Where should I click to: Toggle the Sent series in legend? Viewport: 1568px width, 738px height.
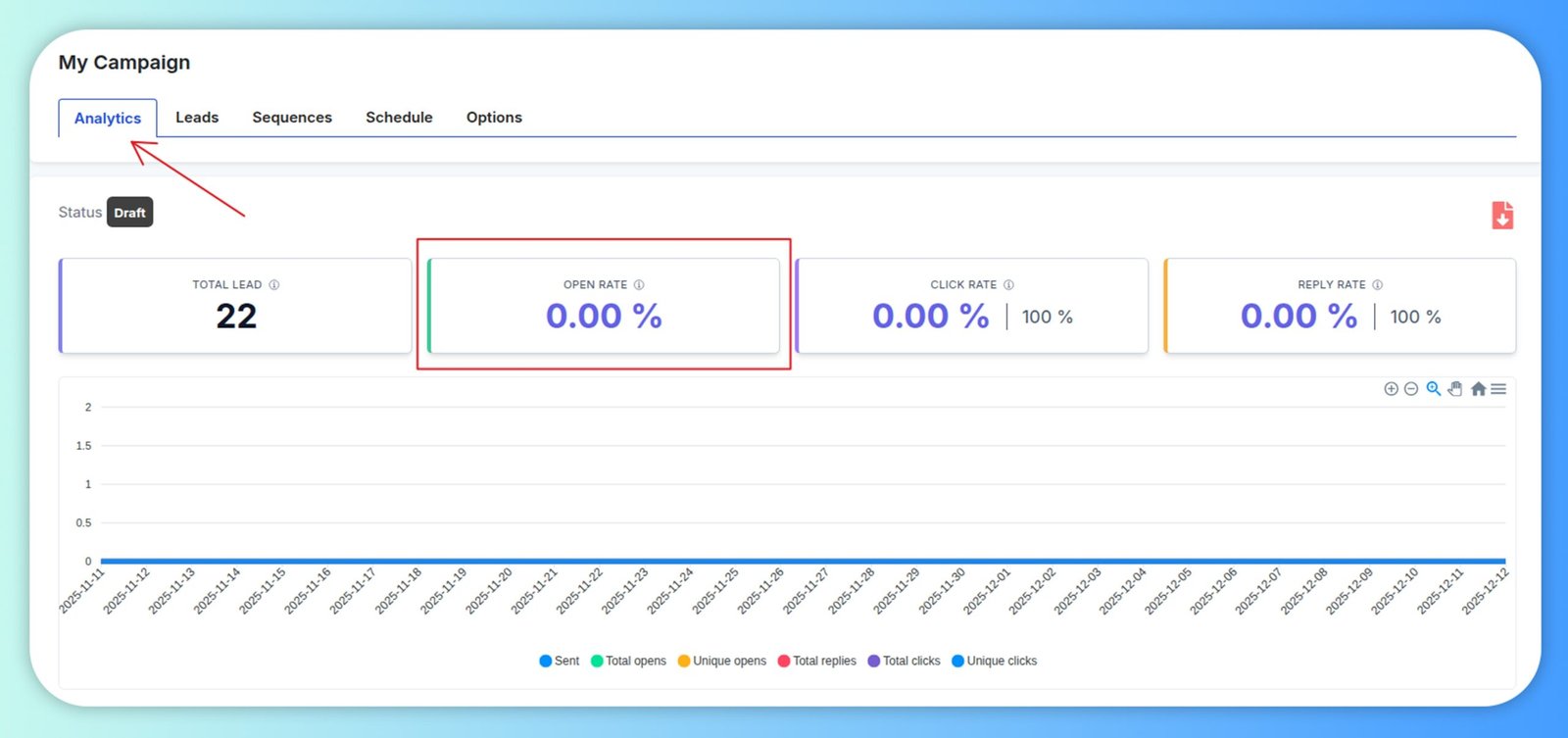point(559,661)
